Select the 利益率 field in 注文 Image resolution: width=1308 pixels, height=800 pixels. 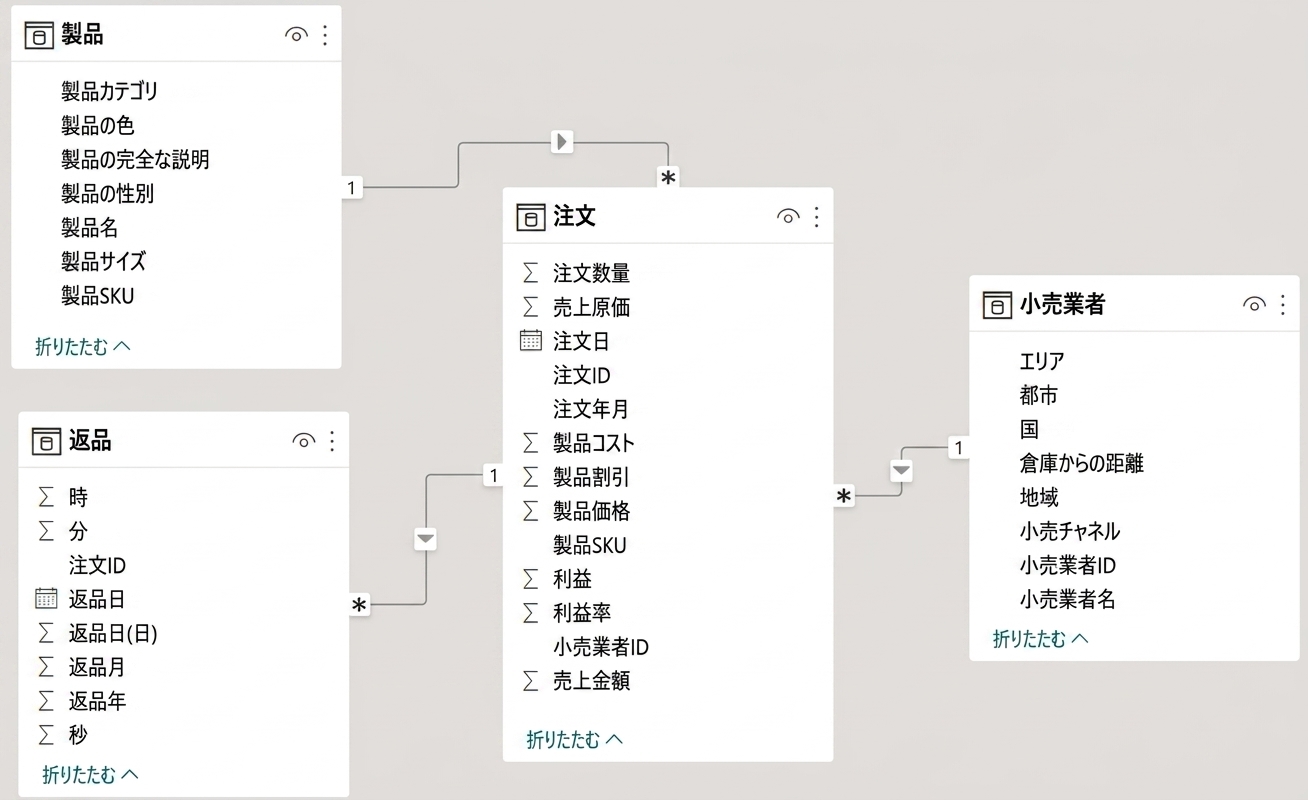[582, 613]
